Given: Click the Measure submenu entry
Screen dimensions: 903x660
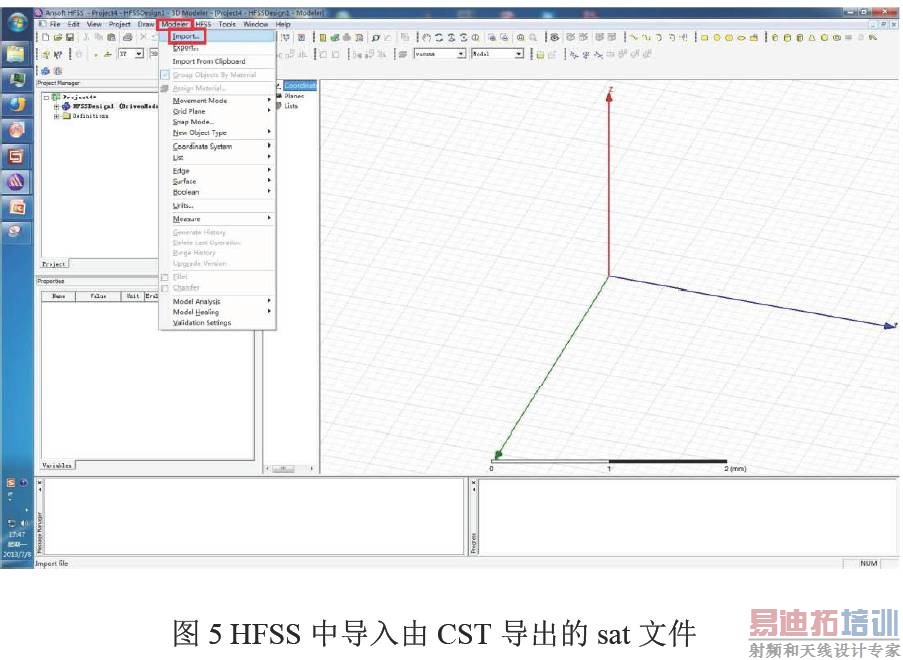Looking at the screenshot, I should 218,219.
